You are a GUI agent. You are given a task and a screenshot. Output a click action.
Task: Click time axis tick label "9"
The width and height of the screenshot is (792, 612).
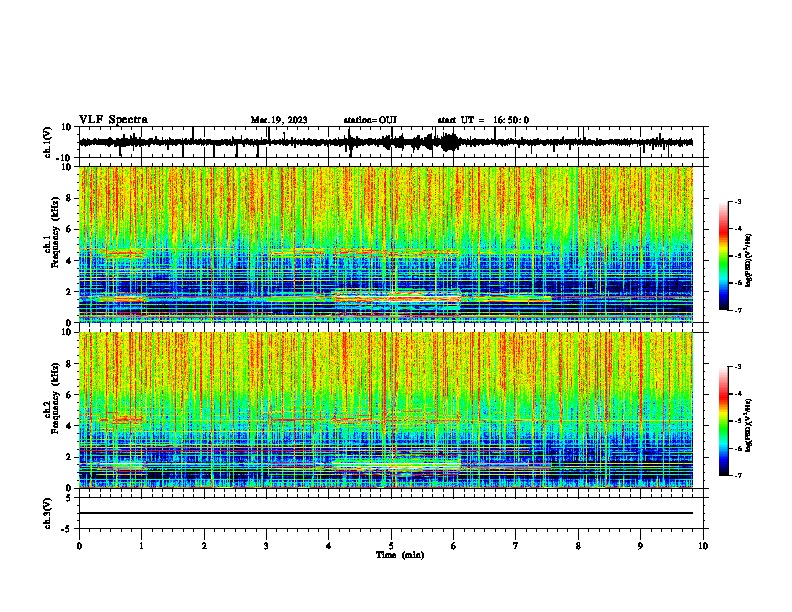point(640,546)
